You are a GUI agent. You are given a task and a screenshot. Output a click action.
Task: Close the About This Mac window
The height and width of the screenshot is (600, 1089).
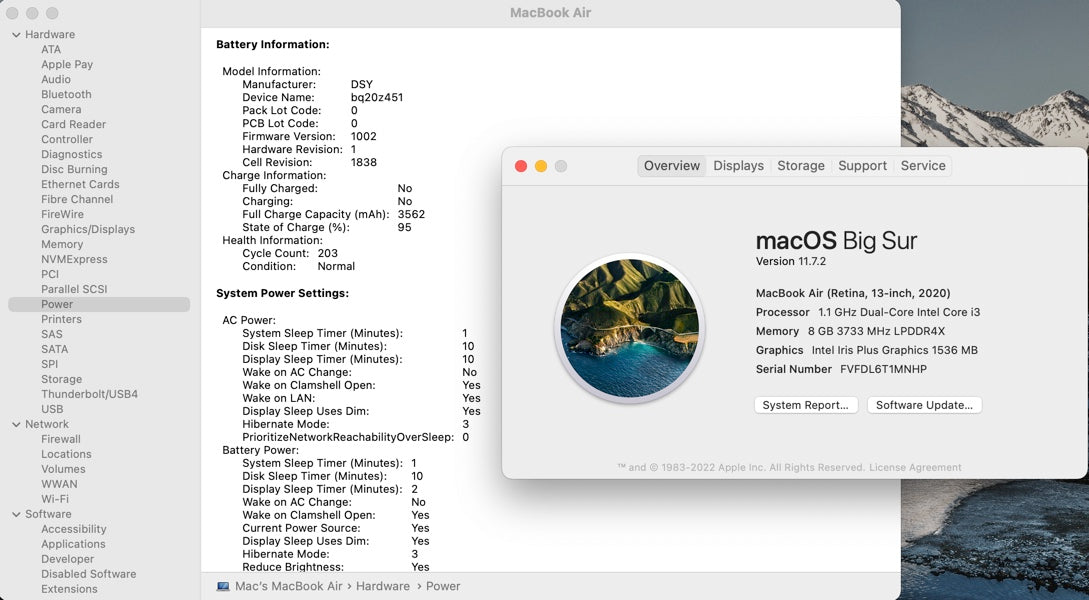[x=521, y=166]
